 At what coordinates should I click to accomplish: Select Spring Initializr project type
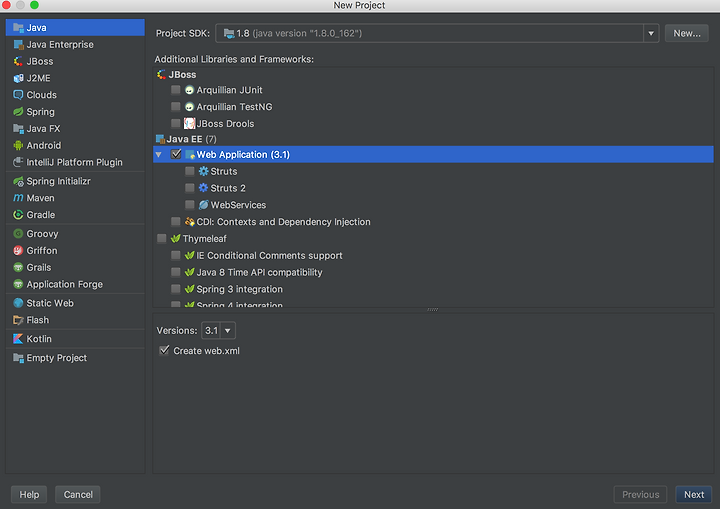75,181
